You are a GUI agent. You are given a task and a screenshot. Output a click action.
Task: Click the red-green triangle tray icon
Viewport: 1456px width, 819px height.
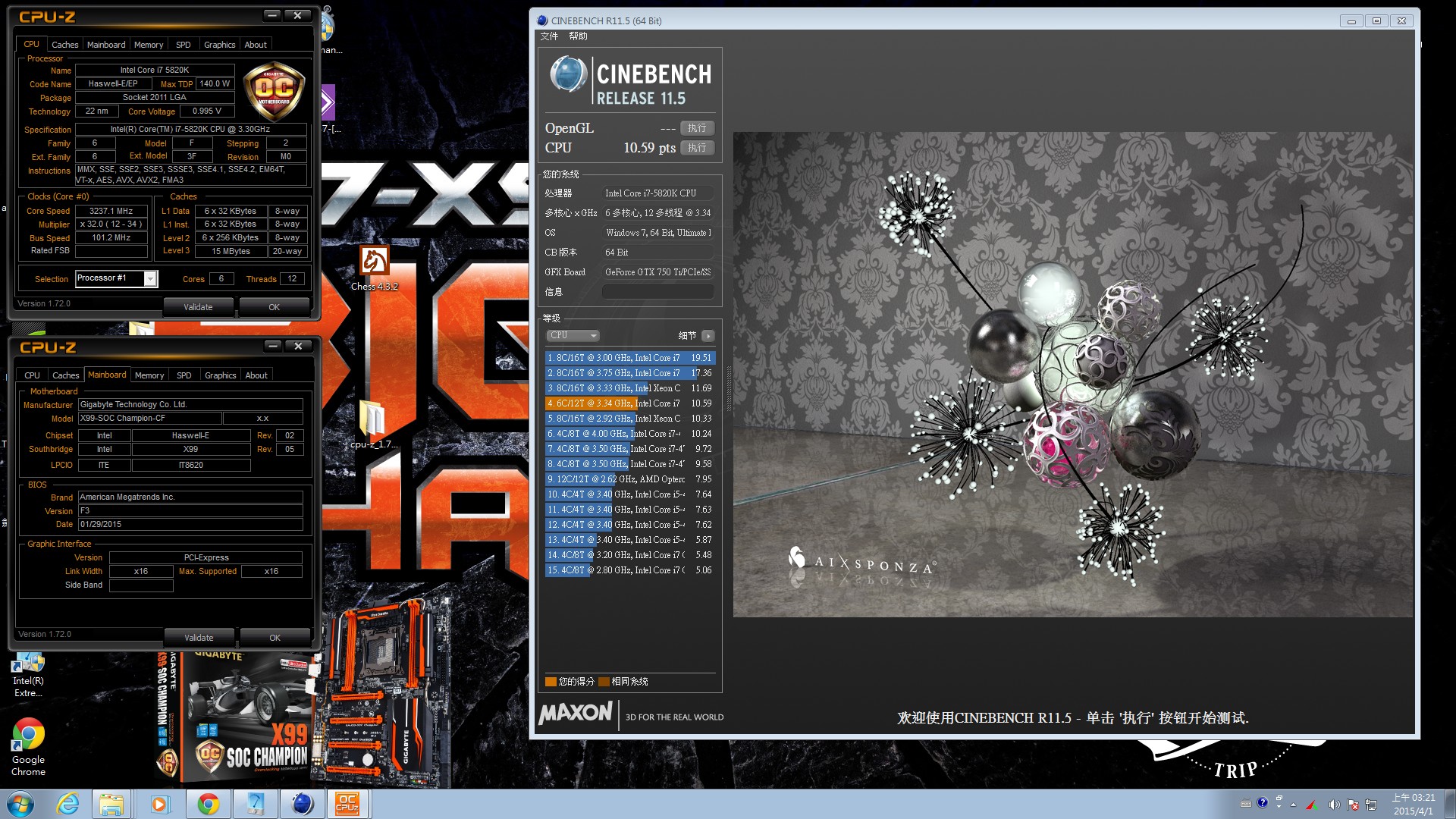click(1311, 805)
